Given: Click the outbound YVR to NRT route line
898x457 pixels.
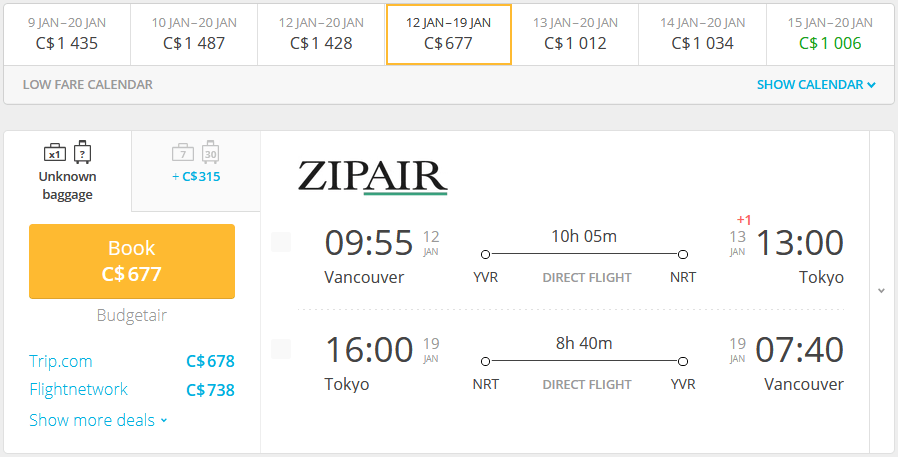Looking at the screenshot, I should tap(584, 254).
